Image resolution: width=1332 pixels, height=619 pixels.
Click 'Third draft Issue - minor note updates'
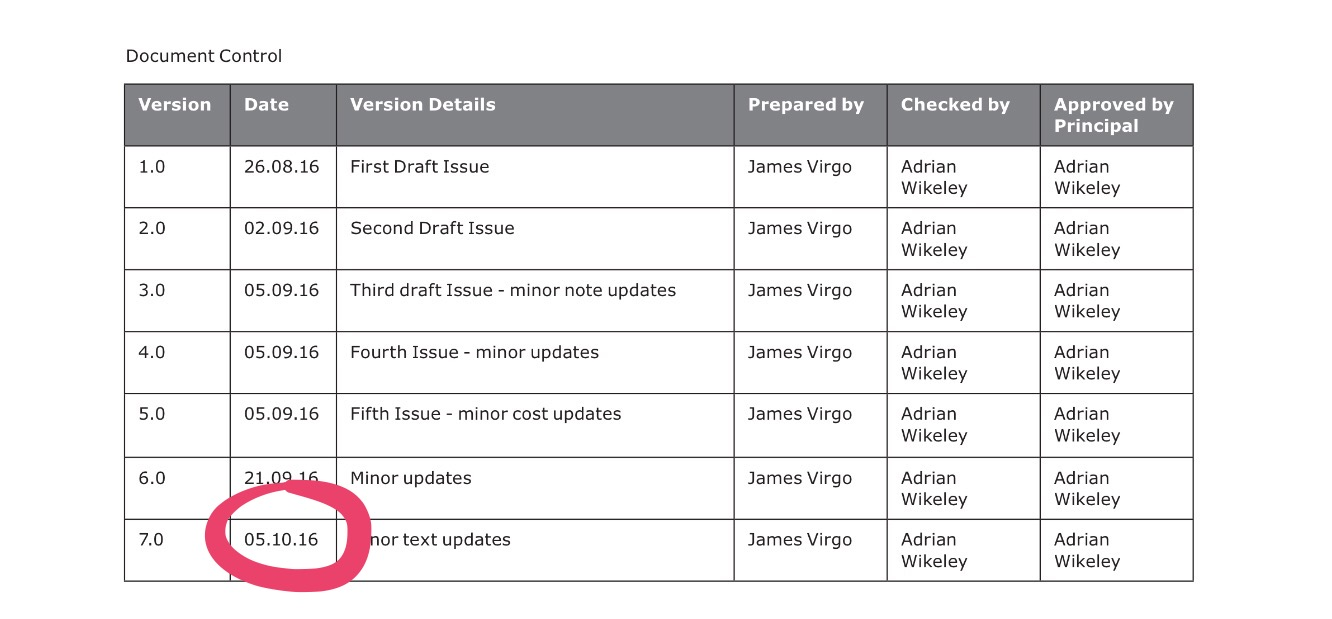pyautogui.click(x=512, y=291)
